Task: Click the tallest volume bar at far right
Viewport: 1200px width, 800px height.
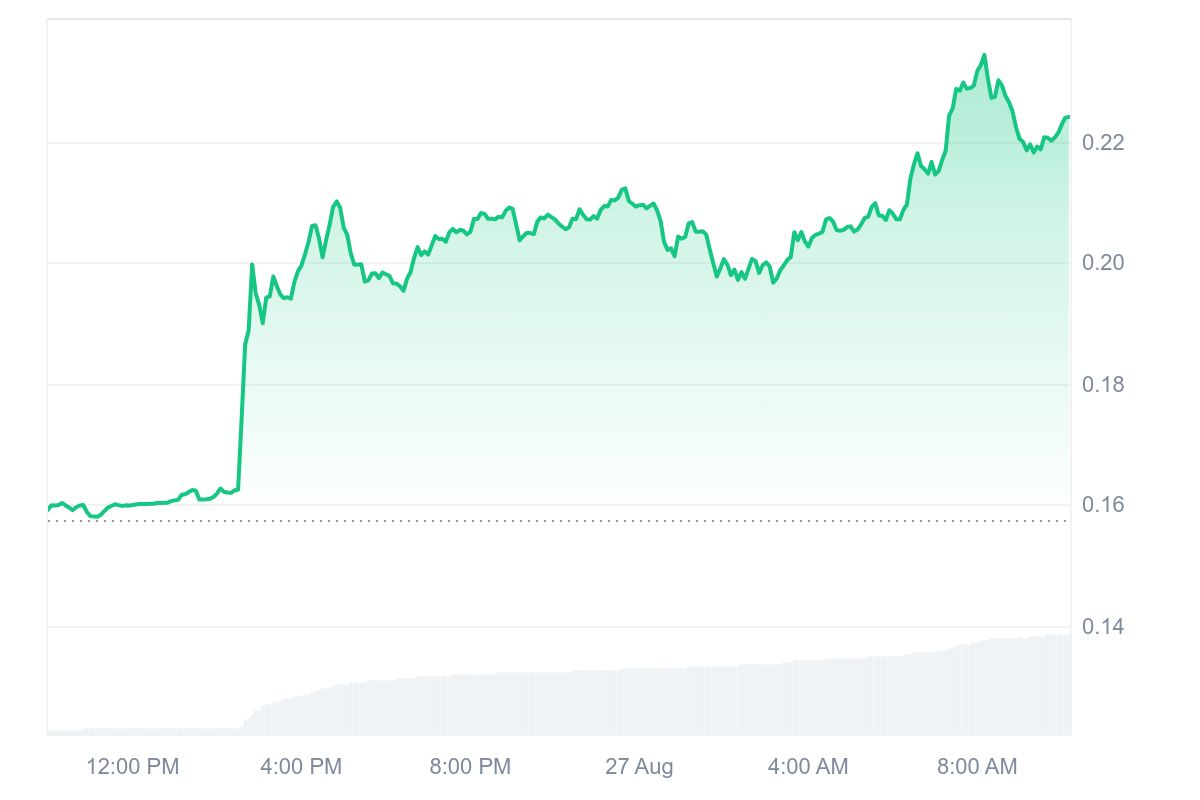Action: [x=1066, y=685]
